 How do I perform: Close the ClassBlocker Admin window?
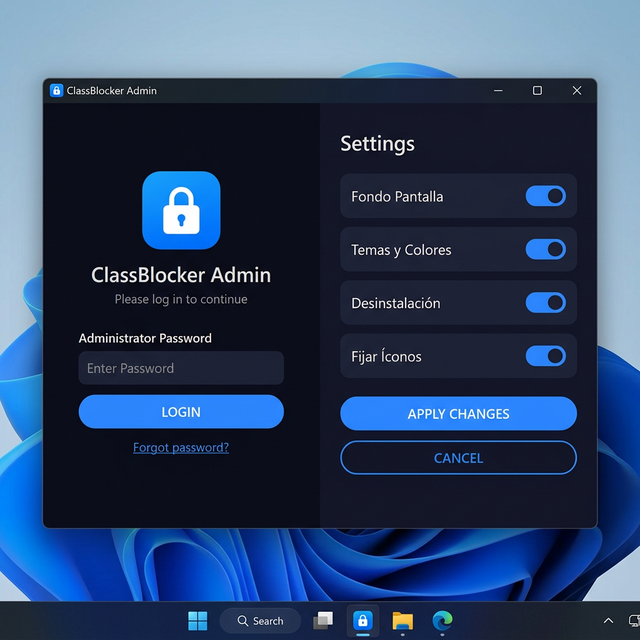coord(576,91)
